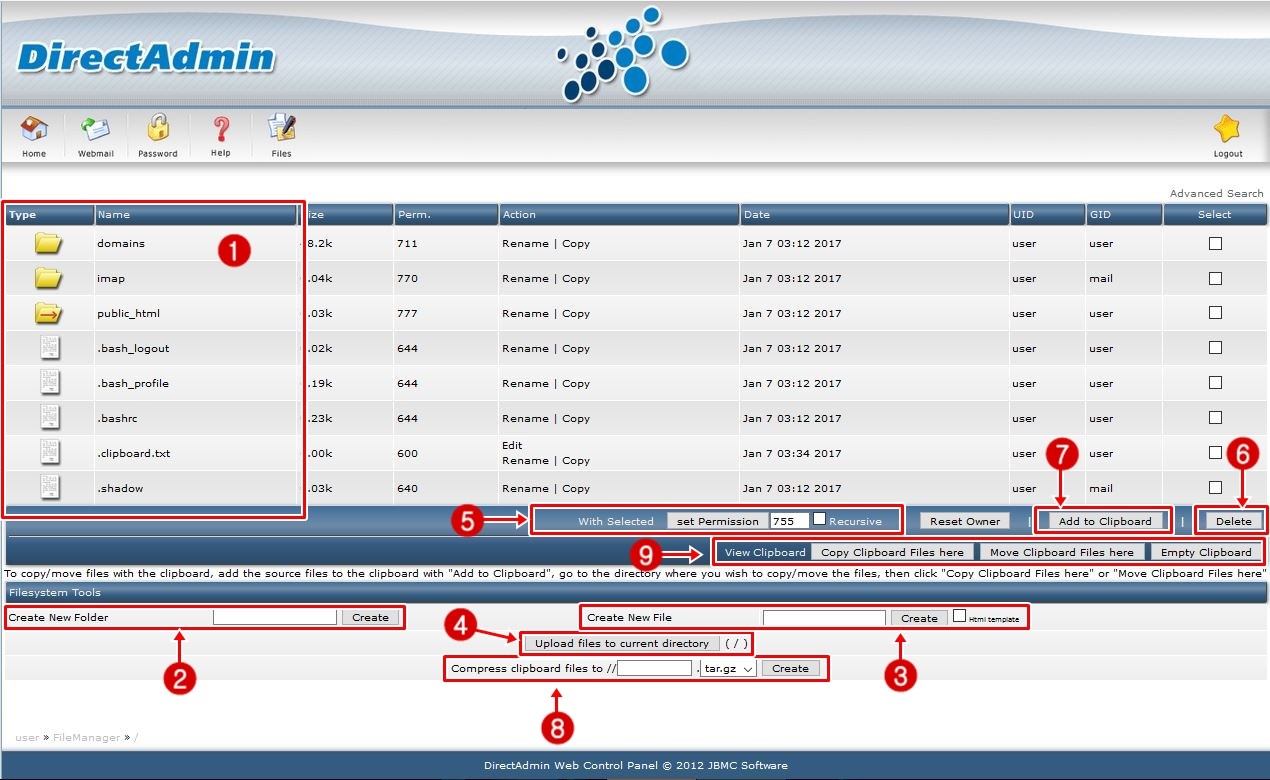1270x780 pixels.
Task: Click the .bashrc file icon
Action: pos(49,418)
